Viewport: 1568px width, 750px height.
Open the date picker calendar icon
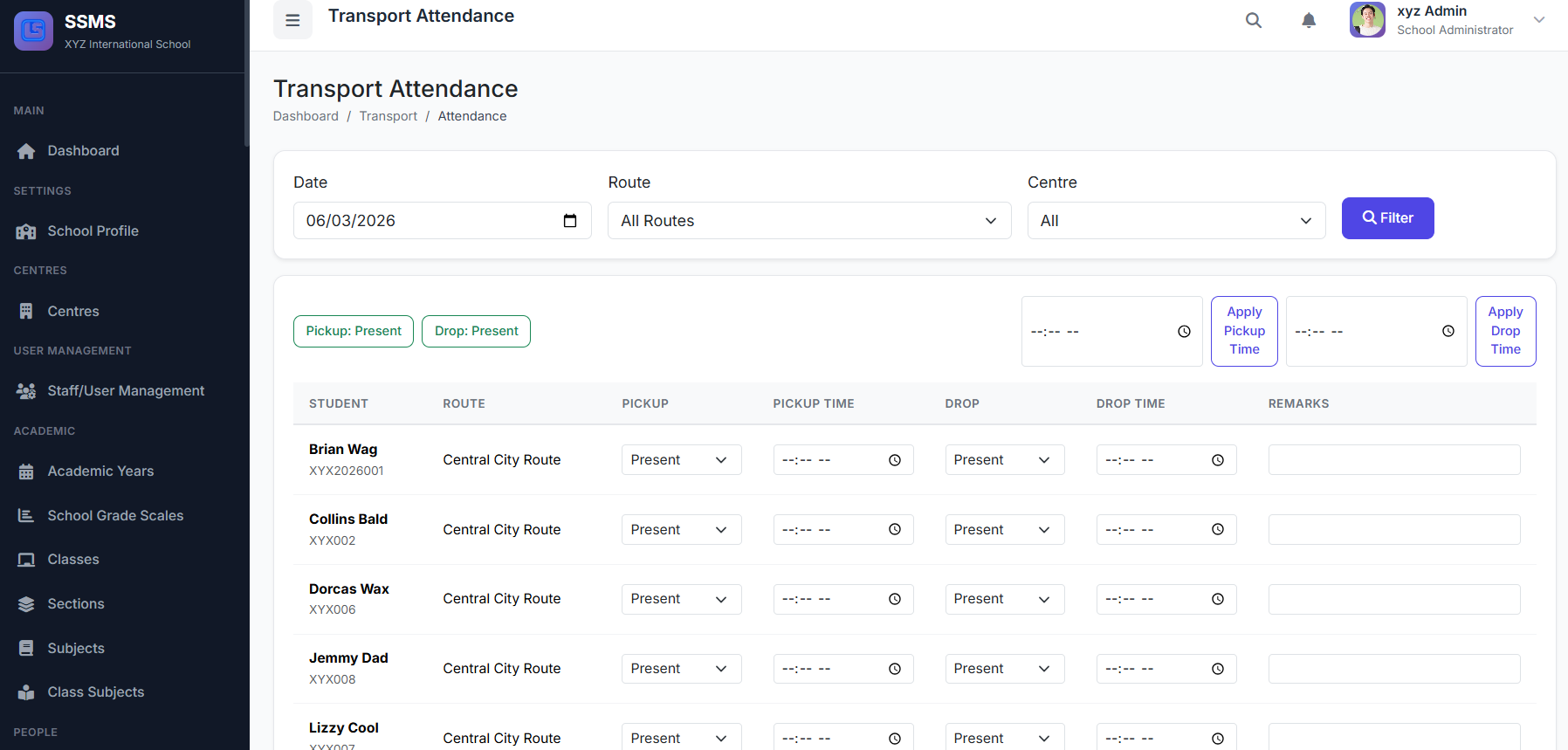pyautogui.click(x=570, y=221)
